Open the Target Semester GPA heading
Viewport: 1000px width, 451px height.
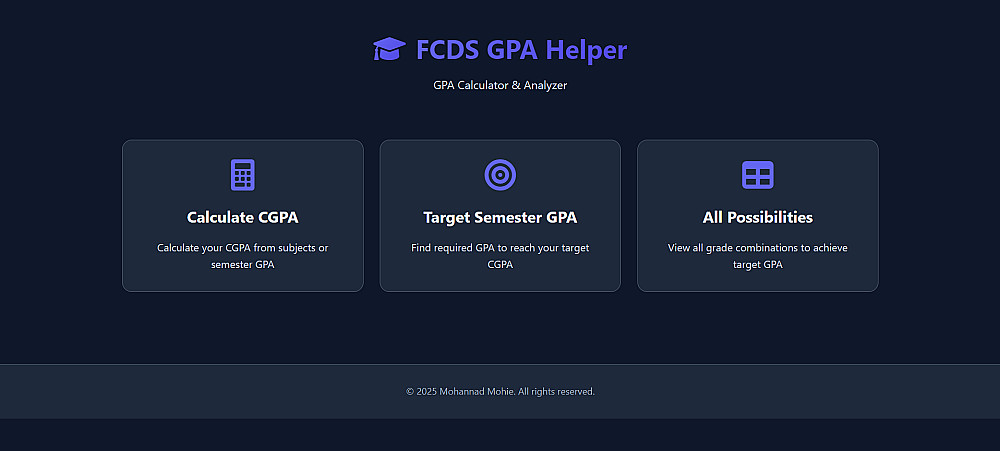click(x=500, y=217)
